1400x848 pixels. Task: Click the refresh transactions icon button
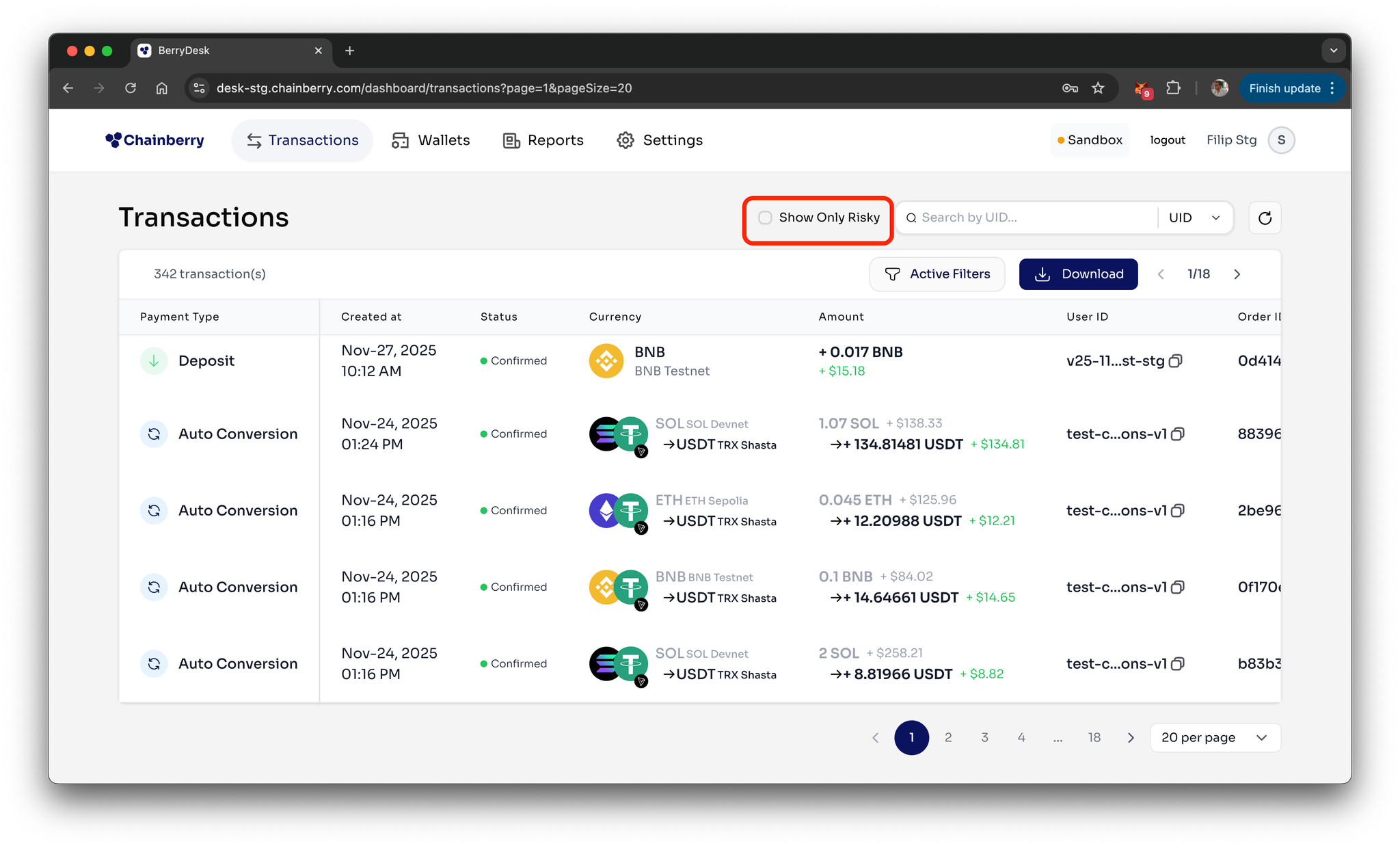pyautogui.click(x=1265, y=217)
